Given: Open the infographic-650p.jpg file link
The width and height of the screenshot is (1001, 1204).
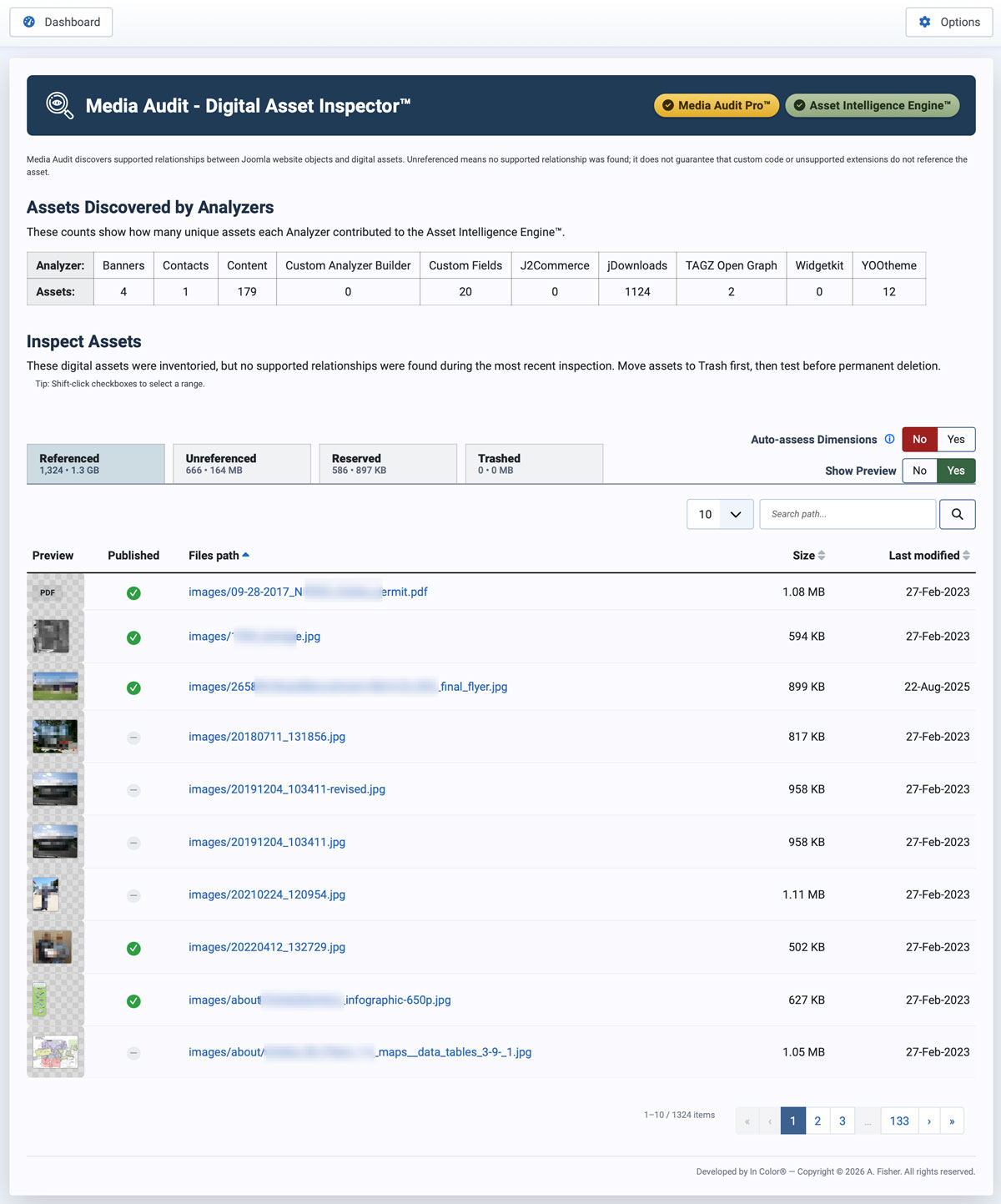Looking at the screenshot, I should [x=319, y=1000].
